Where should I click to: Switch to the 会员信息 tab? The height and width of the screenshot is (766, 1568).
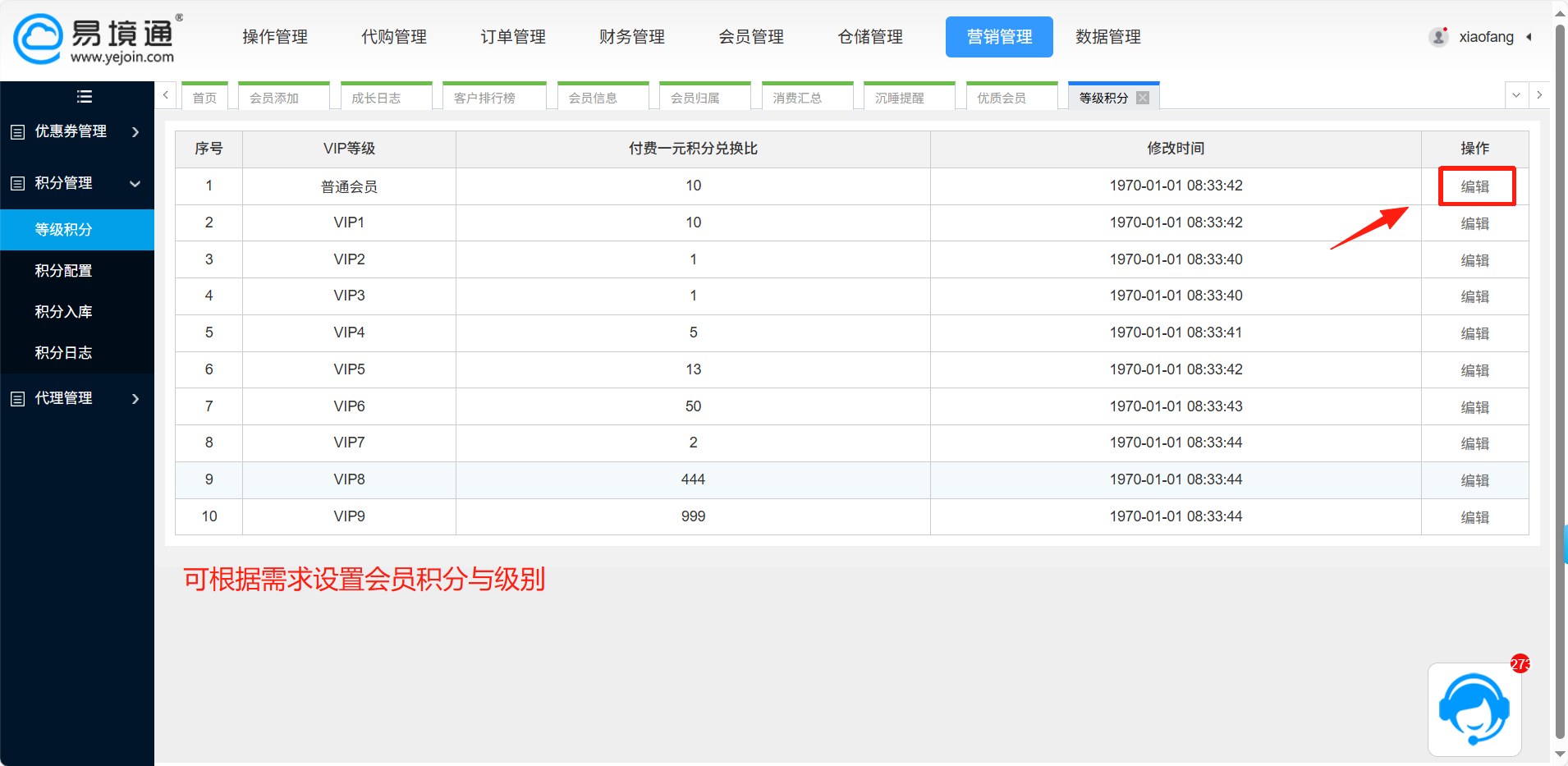click(x=593, y=98)
